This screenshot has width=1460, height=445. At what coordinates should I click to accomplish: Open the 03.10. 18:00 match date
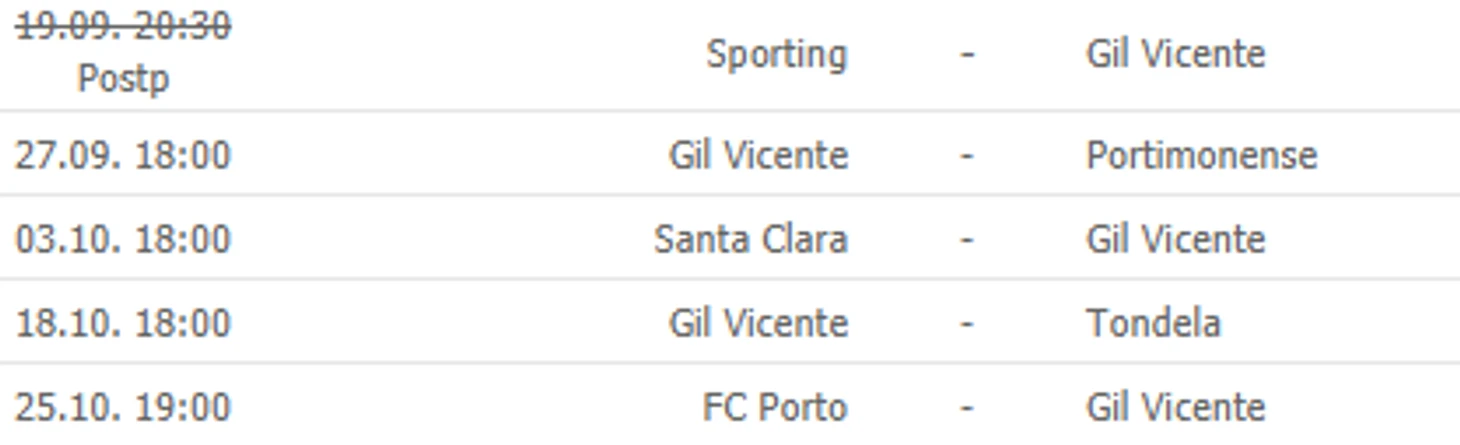123,240
